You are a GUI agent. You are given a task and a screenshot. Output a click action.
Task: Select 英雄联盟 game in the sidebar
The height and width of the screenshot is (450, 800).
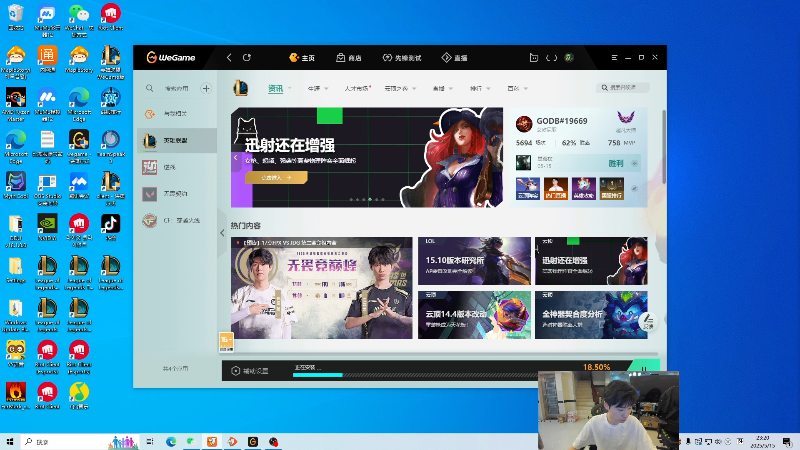point(177,140)
